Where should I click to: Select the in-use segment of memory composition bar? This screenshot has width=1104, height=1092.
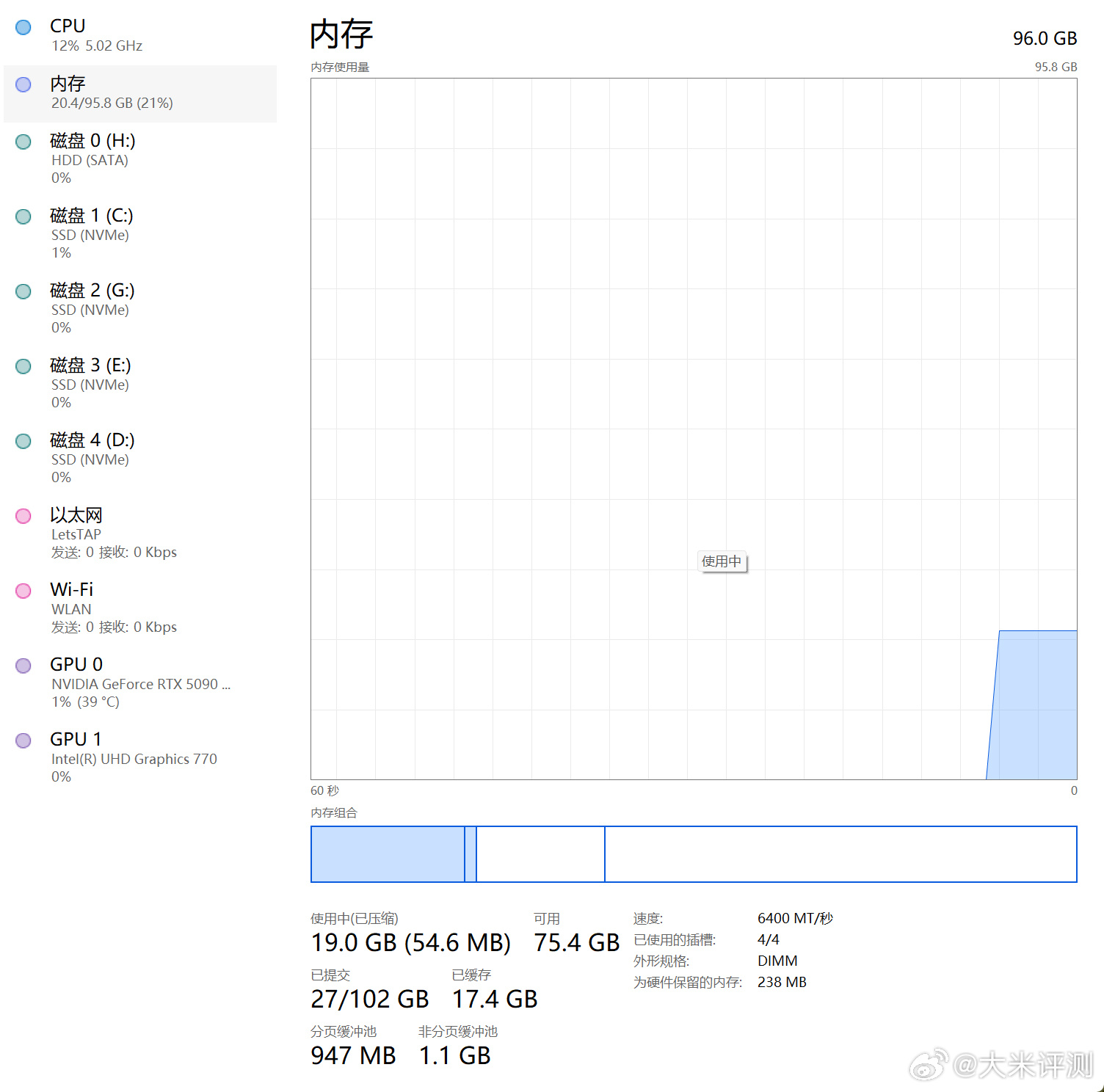[388, 853]
